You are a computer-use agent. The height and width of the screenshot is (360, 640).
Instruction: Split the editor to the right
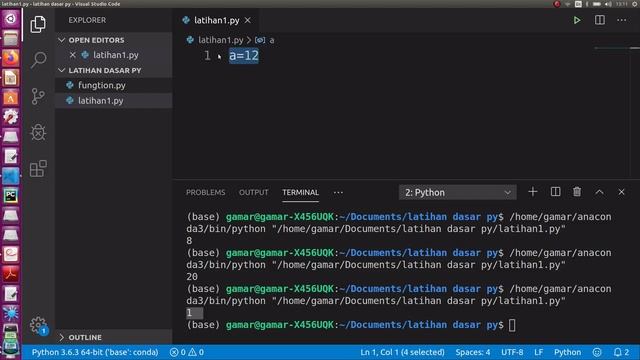click(600, 20)
